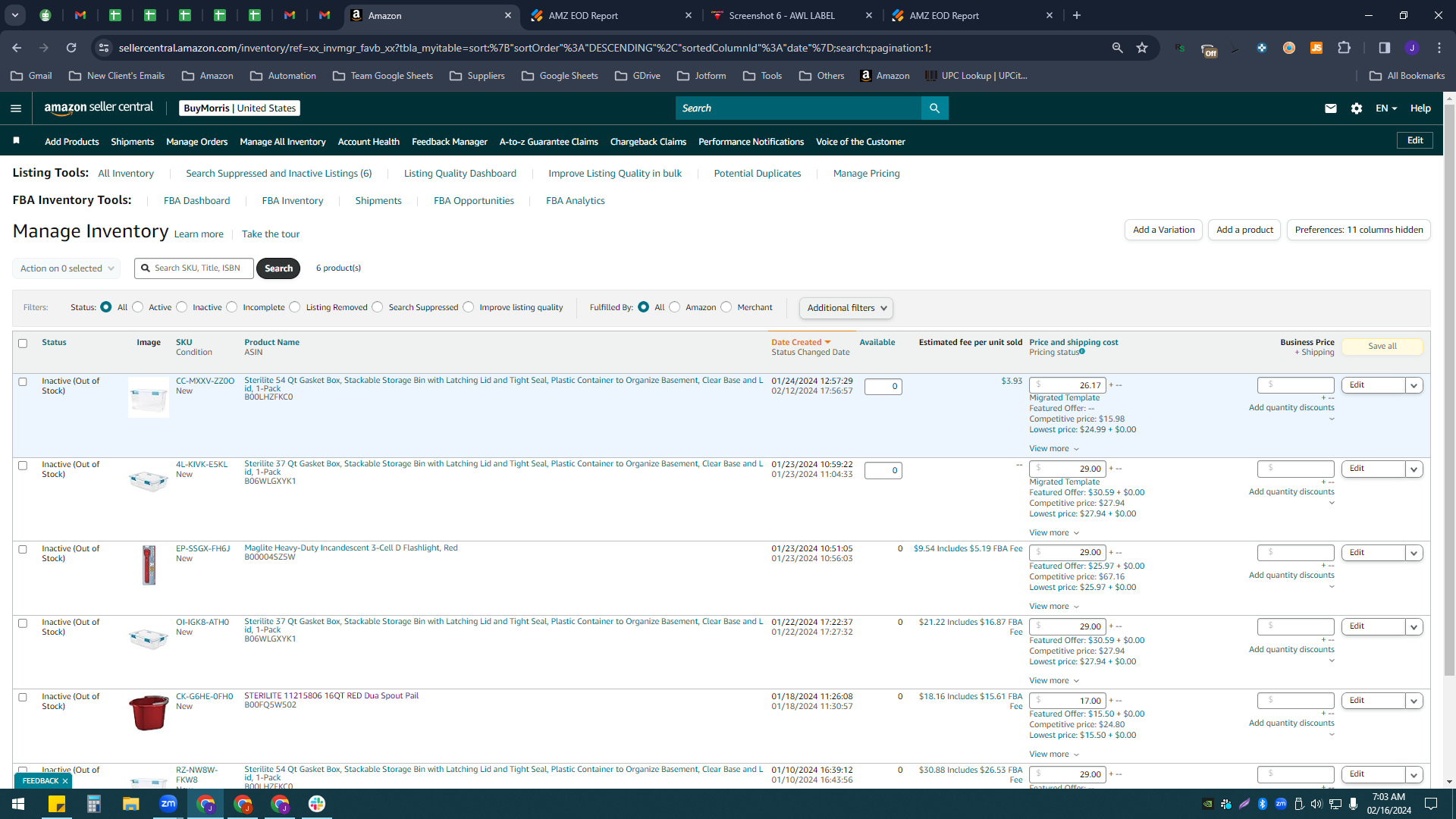Open Account Health menu item
Screen dimensions: 1456x819
[x=369, y=142]
